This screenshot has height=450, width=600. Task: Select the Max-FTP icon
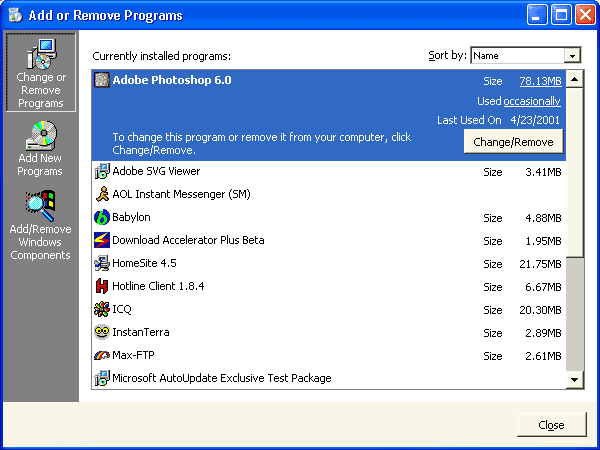[x=101, y=355]
